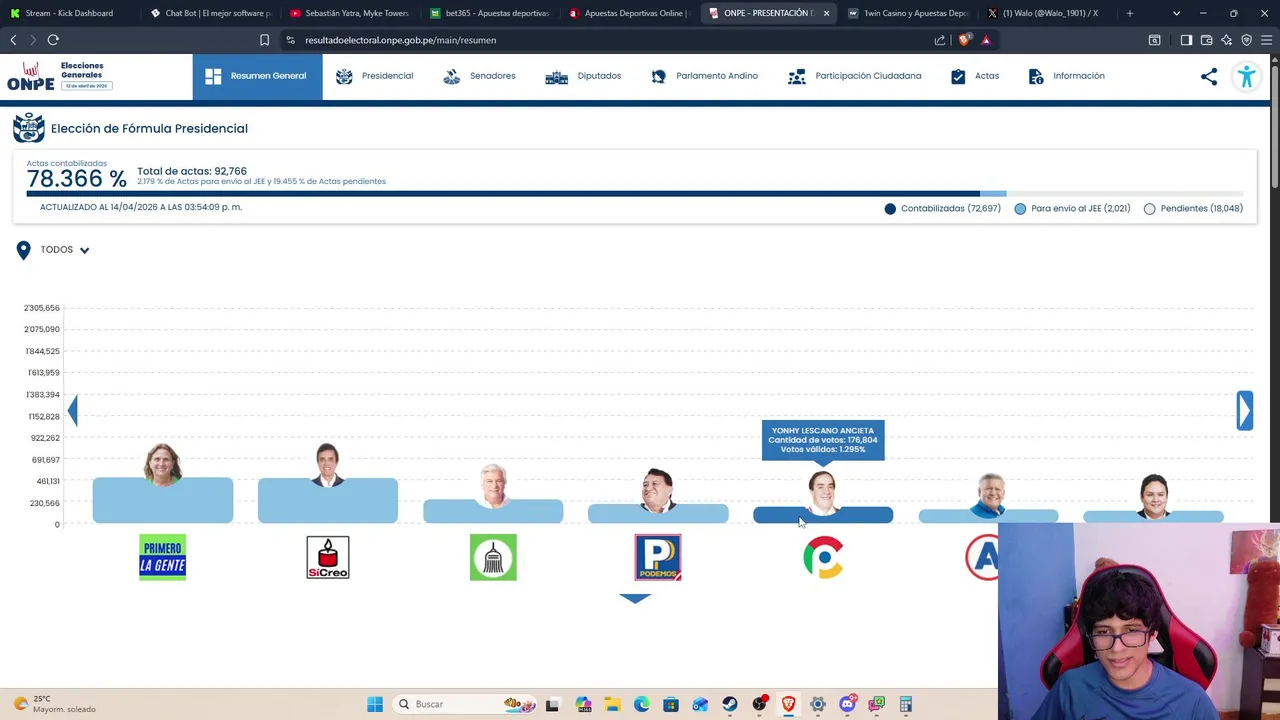The height and width of the screenshot is (720, 1280).
Task: Click the Podemos party logo
Action: 658,557
